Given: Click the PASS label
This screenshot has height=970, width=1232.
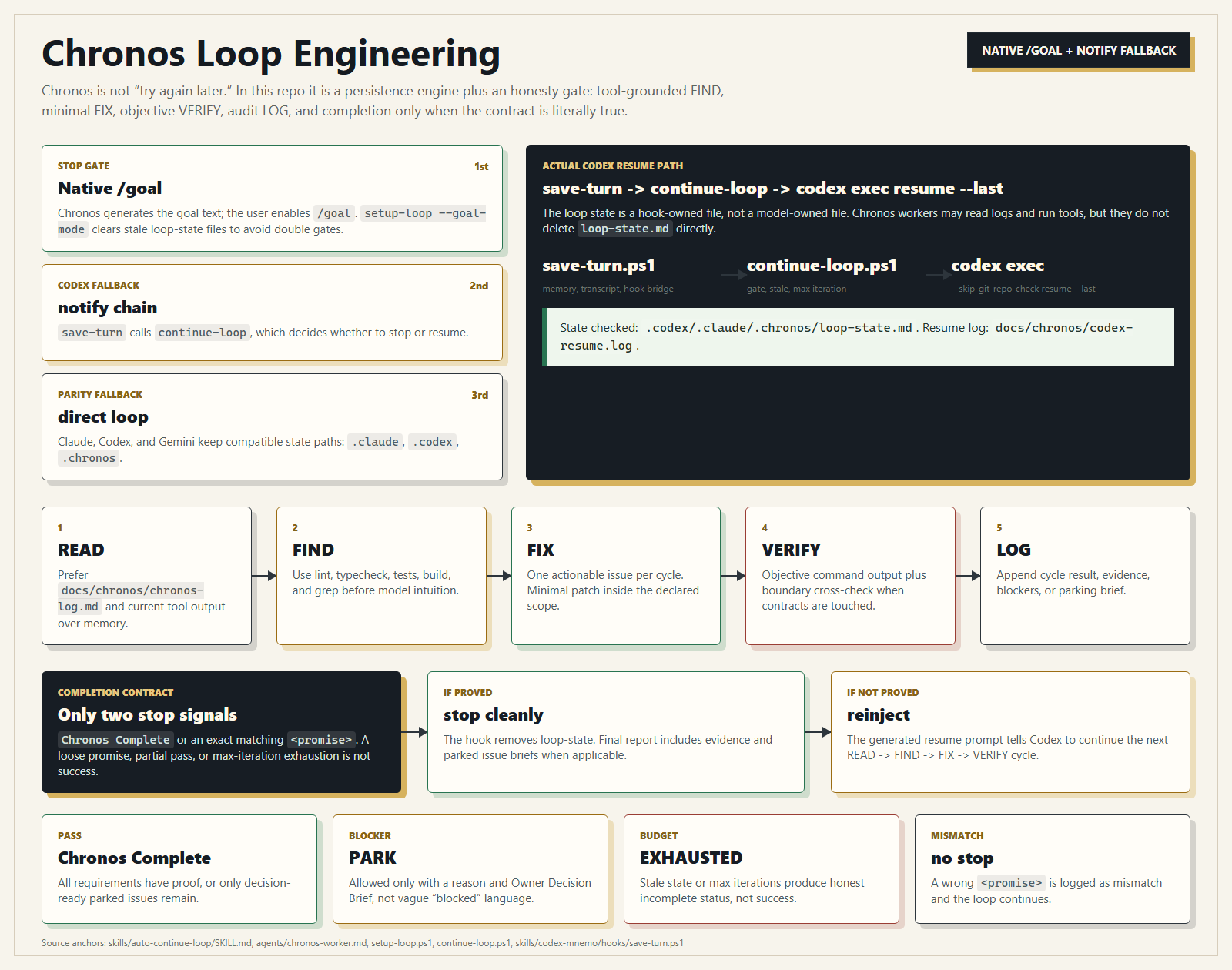Looking at the screenshot, I should [x=69, y=835].
